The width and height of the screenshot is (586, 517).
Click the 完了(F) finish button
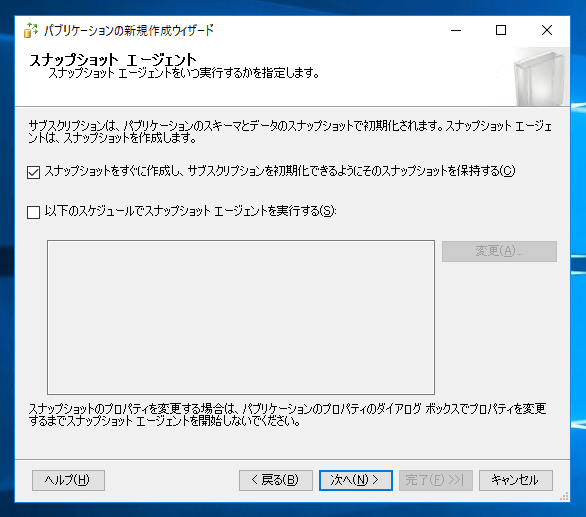click(x=436, y=480)
